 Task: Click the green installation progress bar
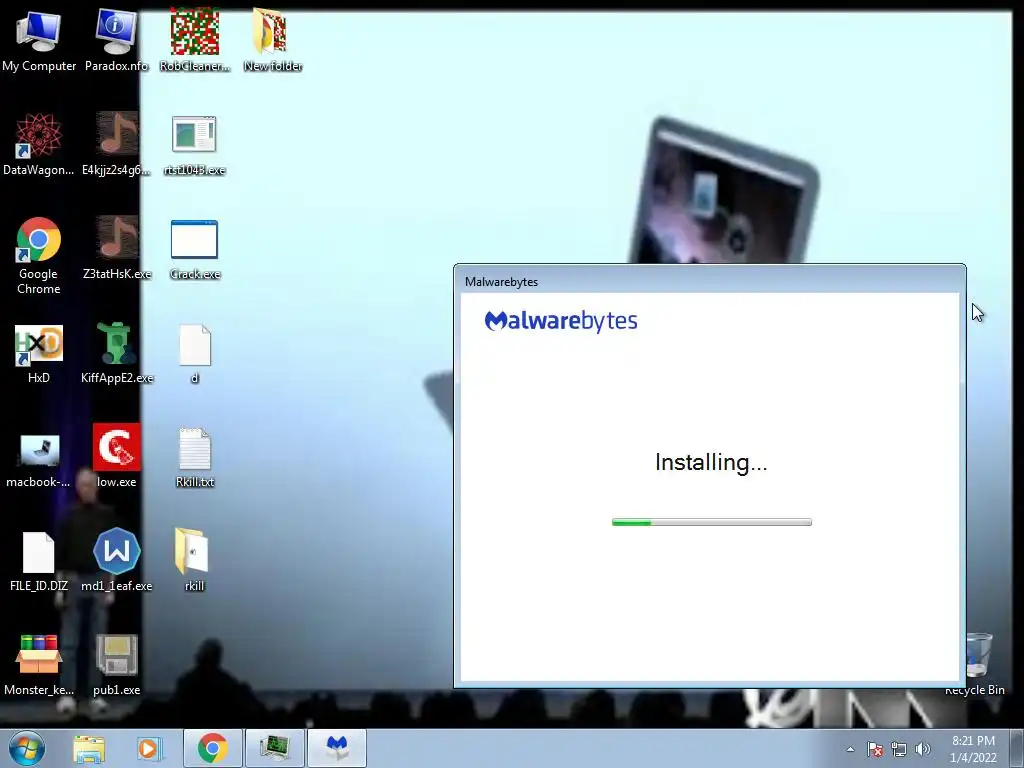(x=712, y=522)
